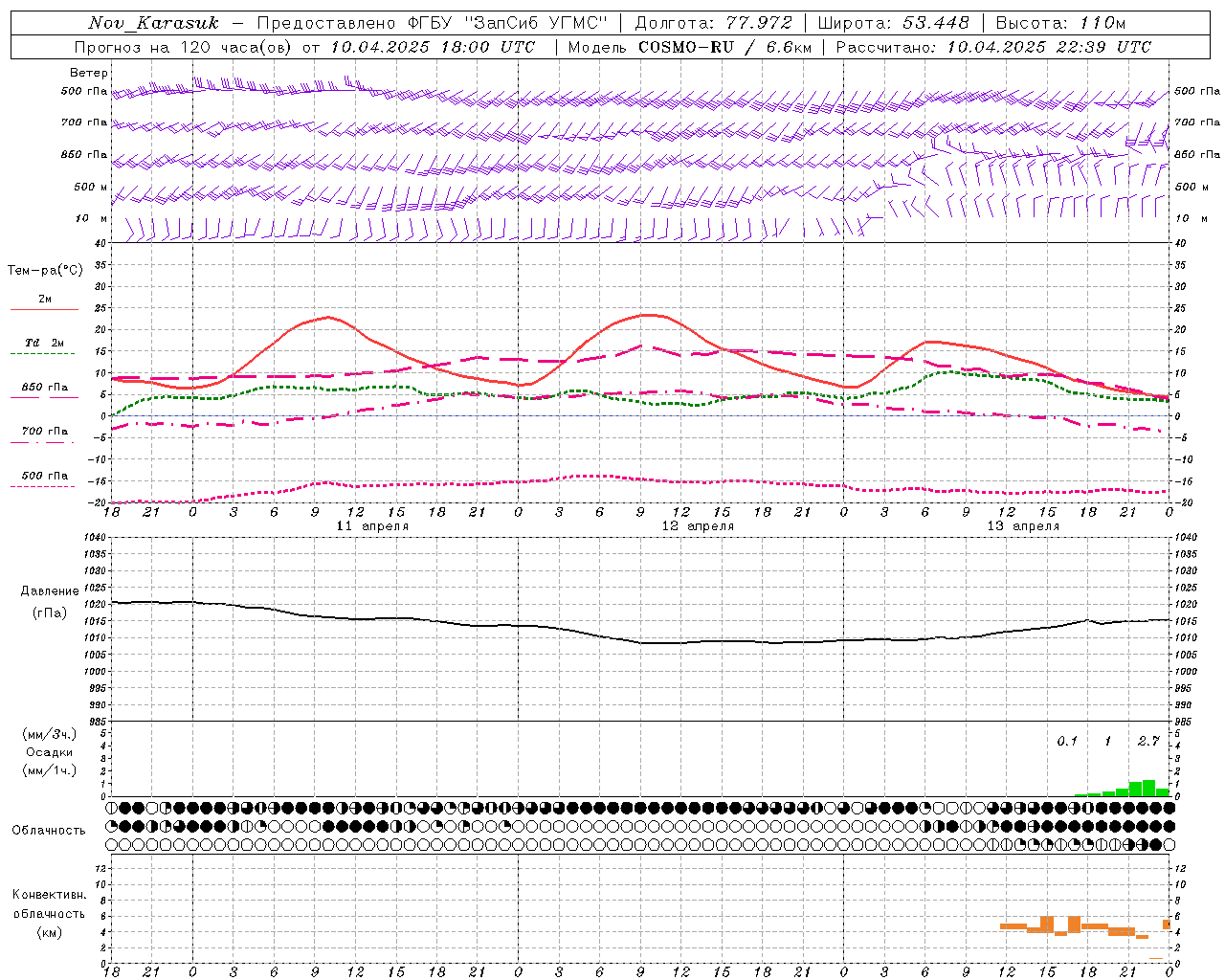Image resolution: width=1225 pixels, height=980 pixels.
Task: Click the red line sample under '2м'
Action: click(x=43, y=310)
